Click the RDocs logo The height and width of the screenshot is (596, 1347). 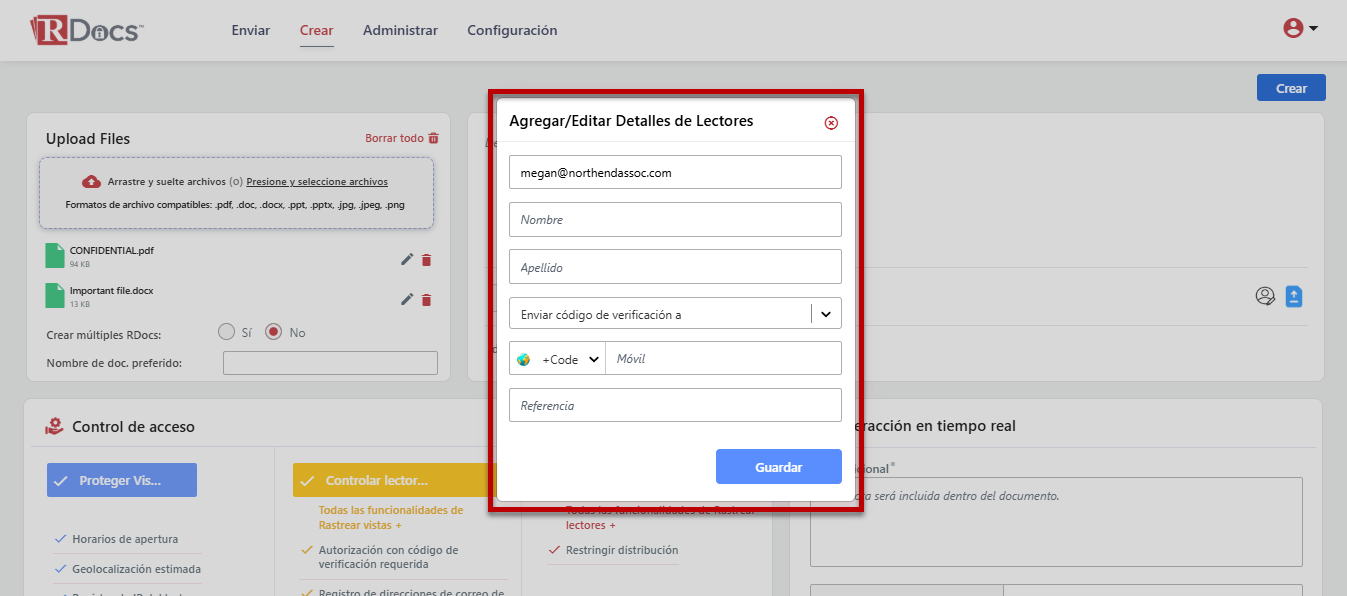click(87, 30)
